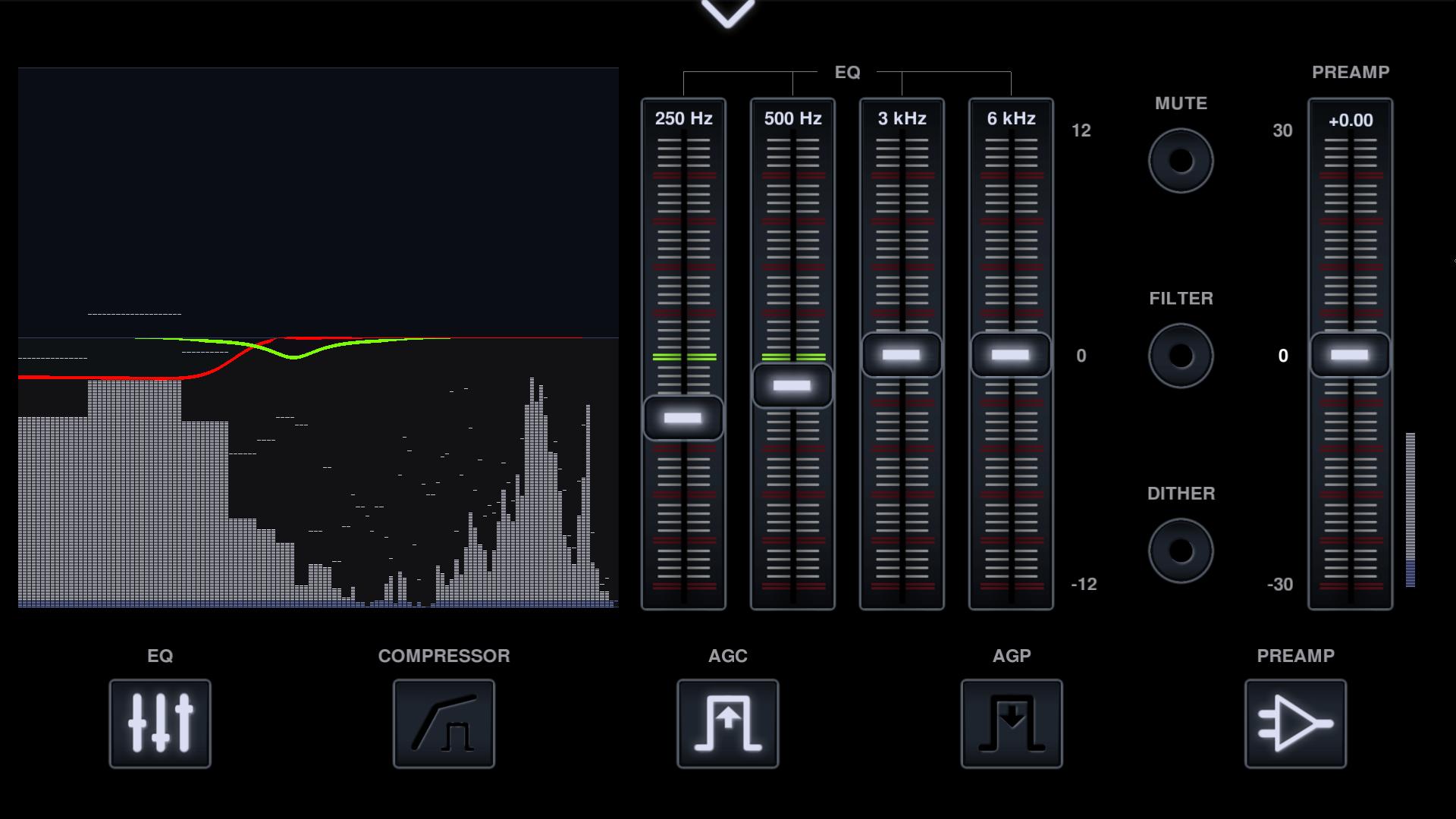Toggle the MUTE round button
This screenshot has height=819, width=1456.
1181,161
